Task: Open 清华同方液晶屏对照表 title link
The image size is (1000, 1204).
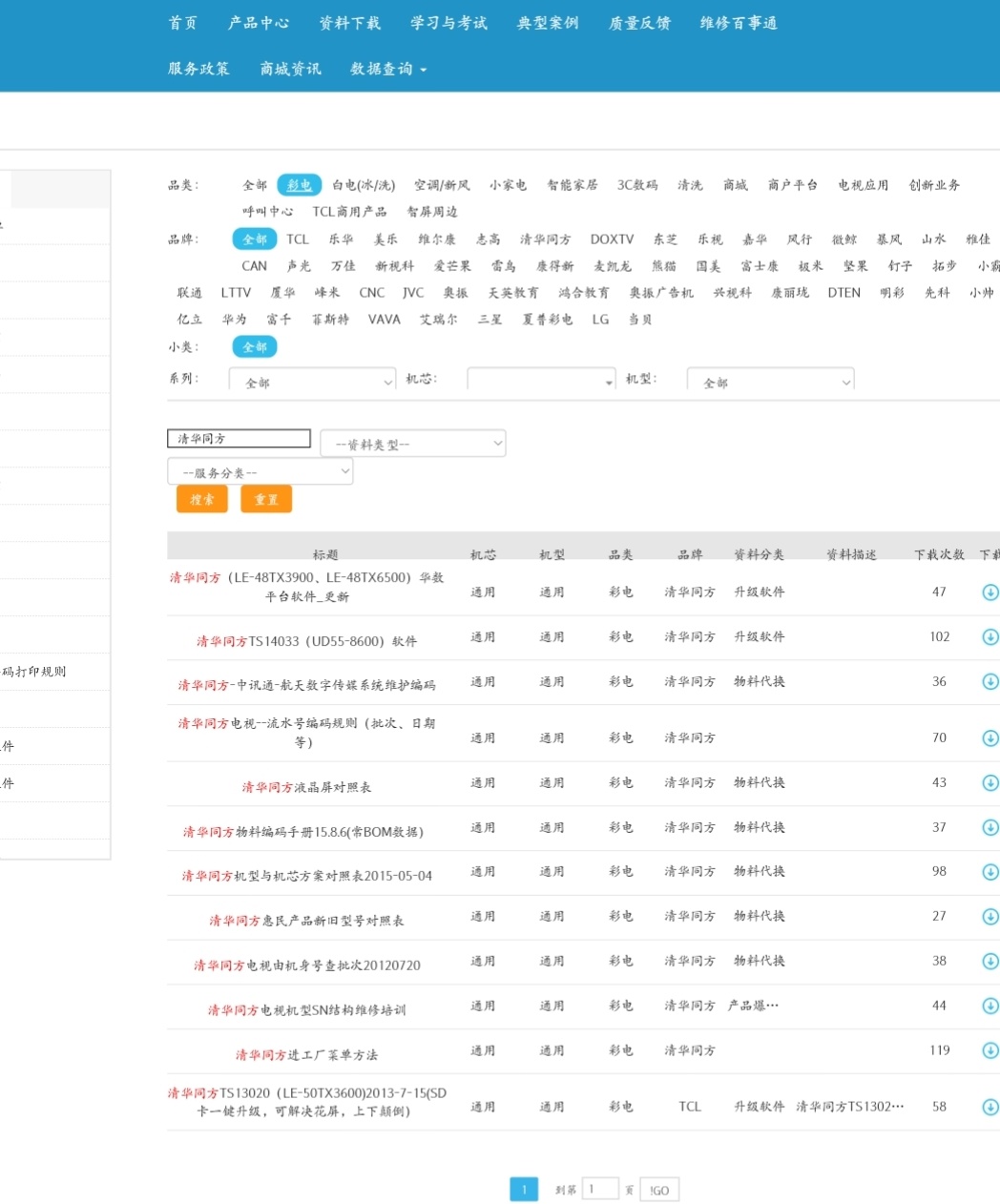Action: [x=306, y=787]
